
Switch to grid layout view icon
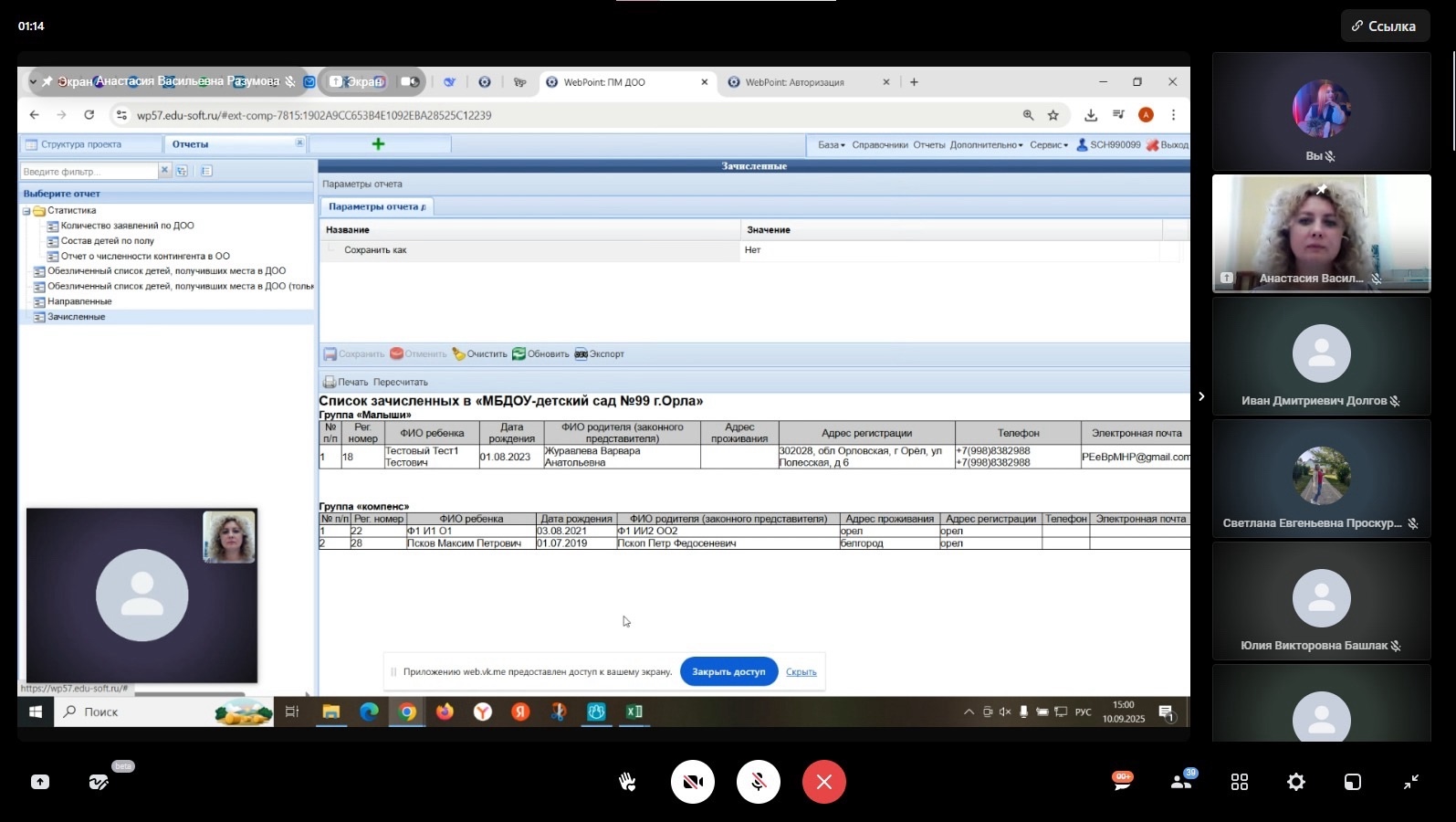(1239, 782)
